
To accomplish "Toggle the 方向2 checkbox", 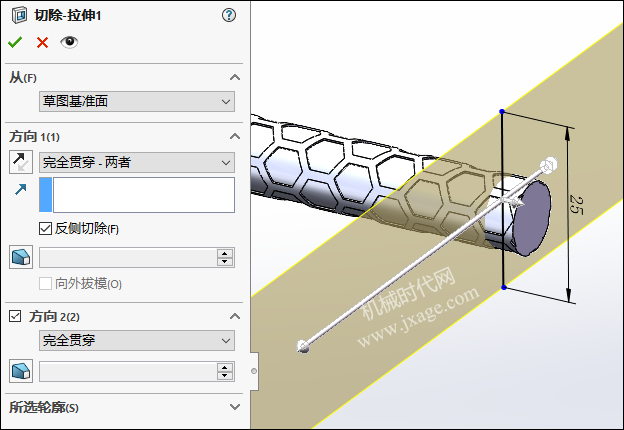I will point(15,316).
